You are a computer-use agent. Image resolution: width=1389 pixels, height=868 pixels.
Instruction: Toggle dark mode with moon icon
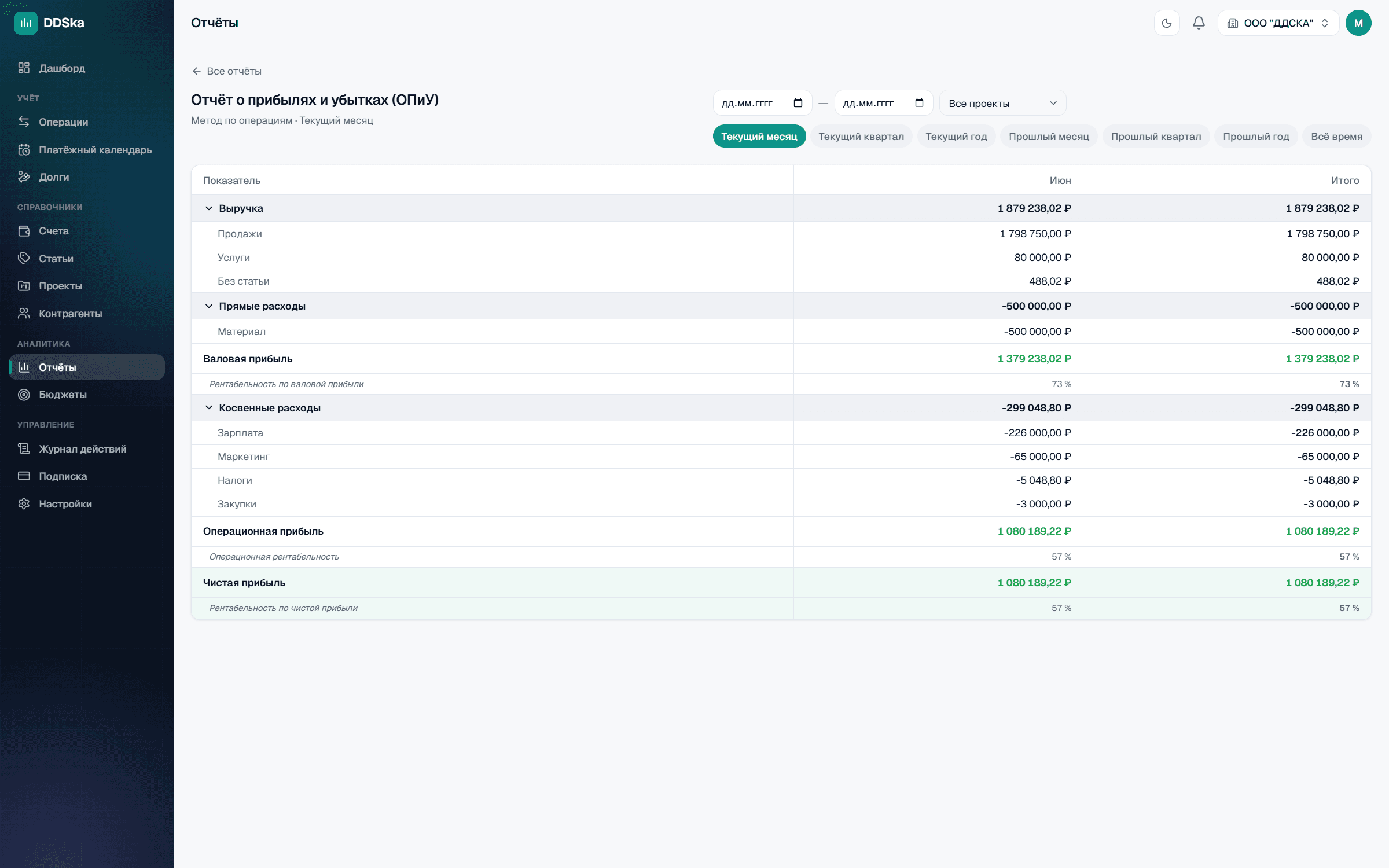coord(1167,23)
